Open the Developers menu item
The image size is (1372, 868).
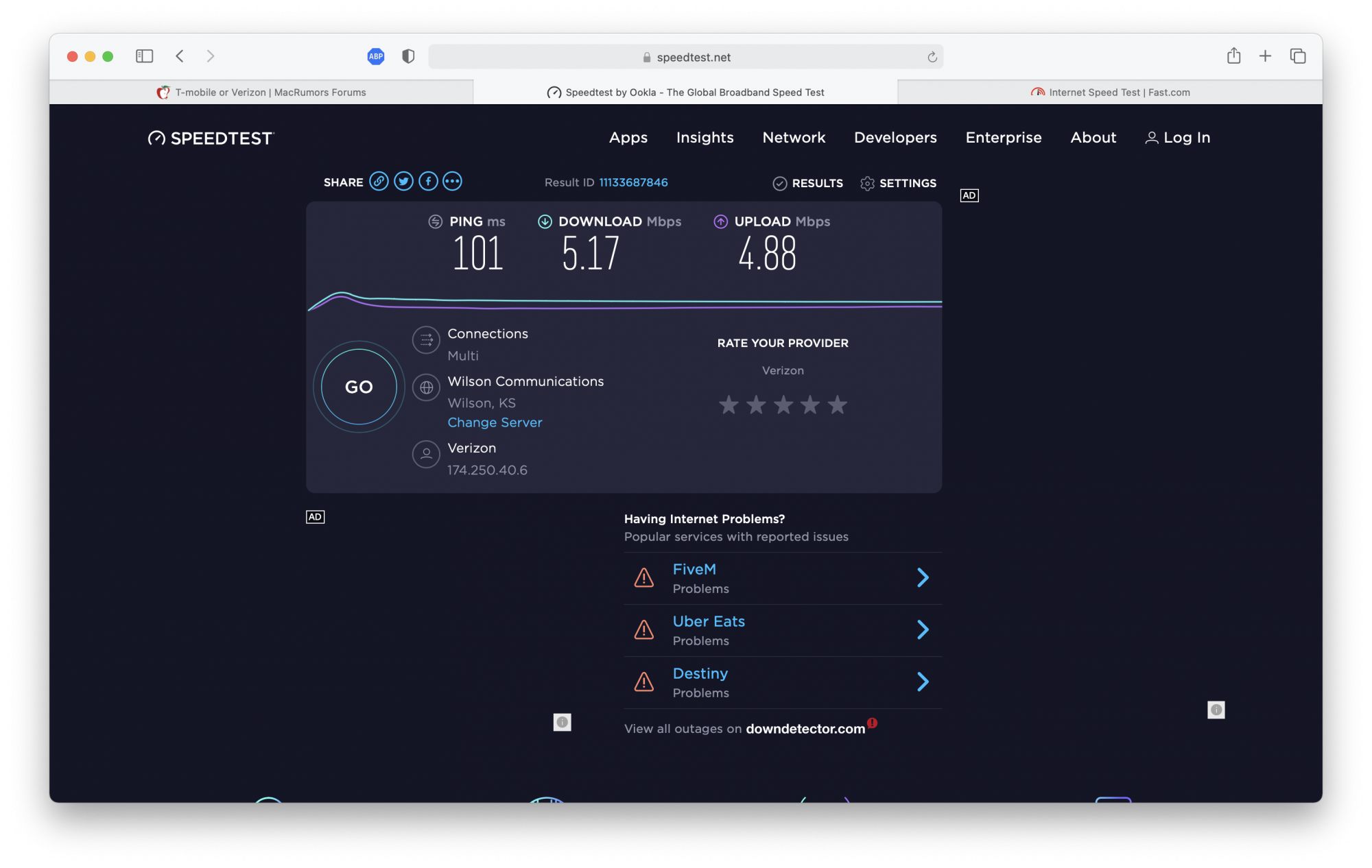[x=895, y=138]
